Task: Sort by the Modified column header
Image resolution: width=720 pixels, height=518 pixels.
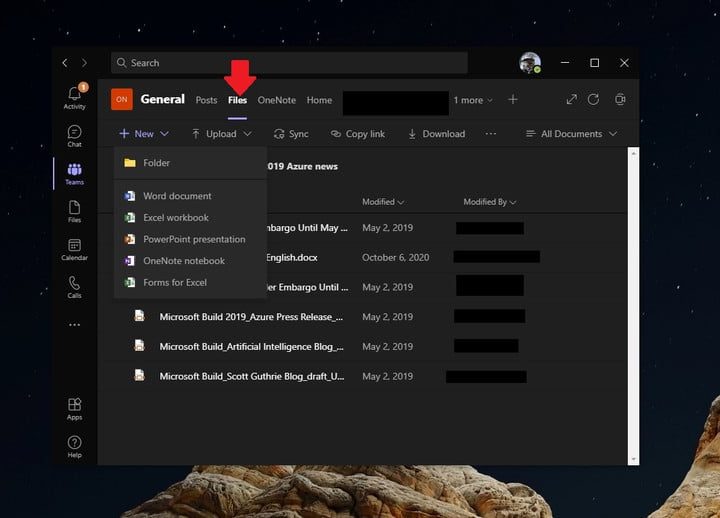Action: pyautogui.click(x=383, y=202)
